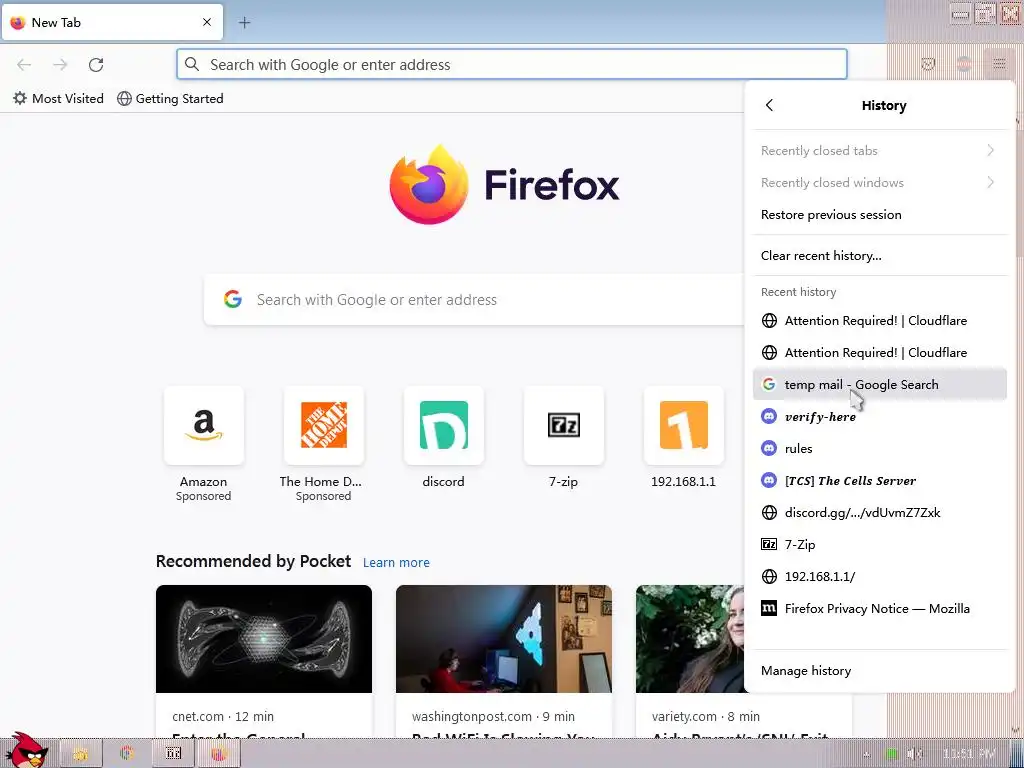This screenshot has width=1024, height=768.
Task: Open first Attention Required! Cloudflare entry
Action: tap(879, 321)
